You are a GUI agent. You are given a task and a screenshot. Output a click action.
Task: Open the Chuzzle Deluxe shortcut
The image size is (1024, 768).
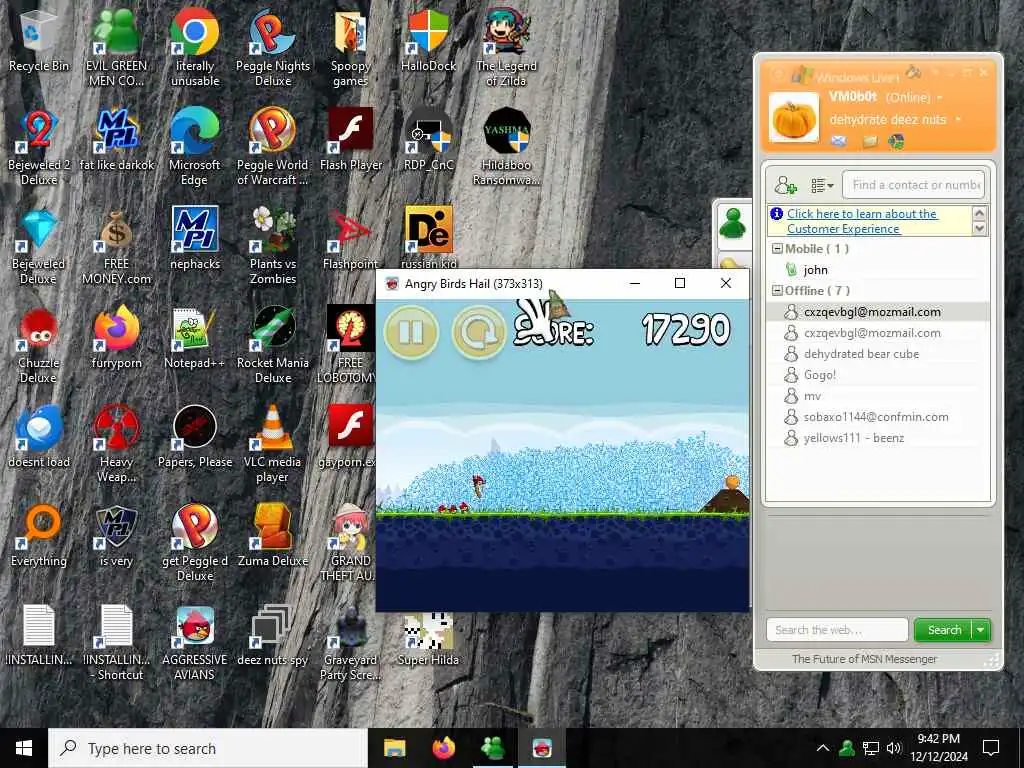(39, 345)
